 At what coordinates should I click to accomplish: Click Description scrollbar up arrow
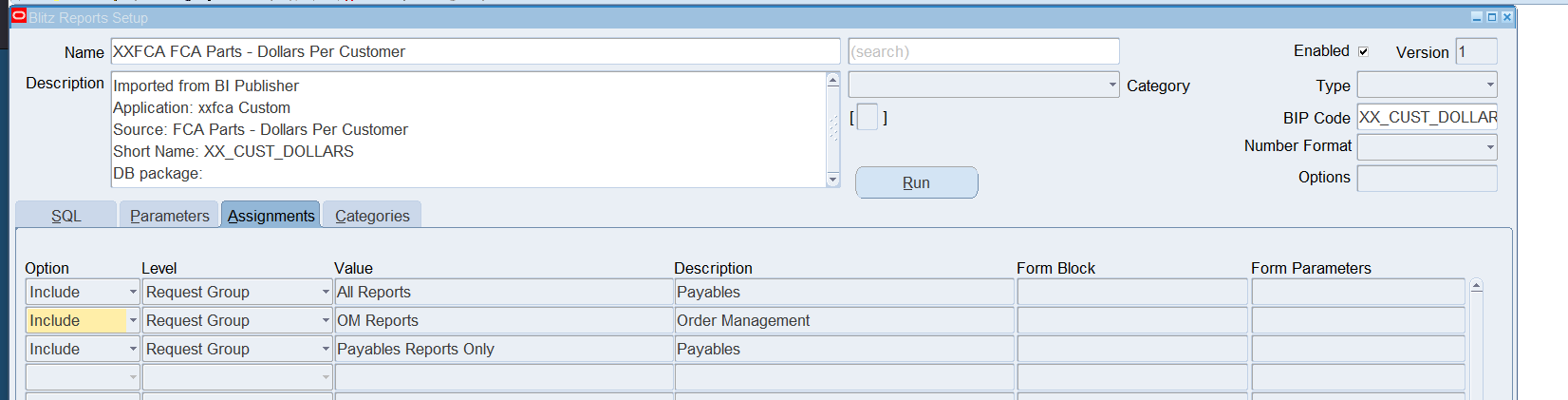coord(833,80)
